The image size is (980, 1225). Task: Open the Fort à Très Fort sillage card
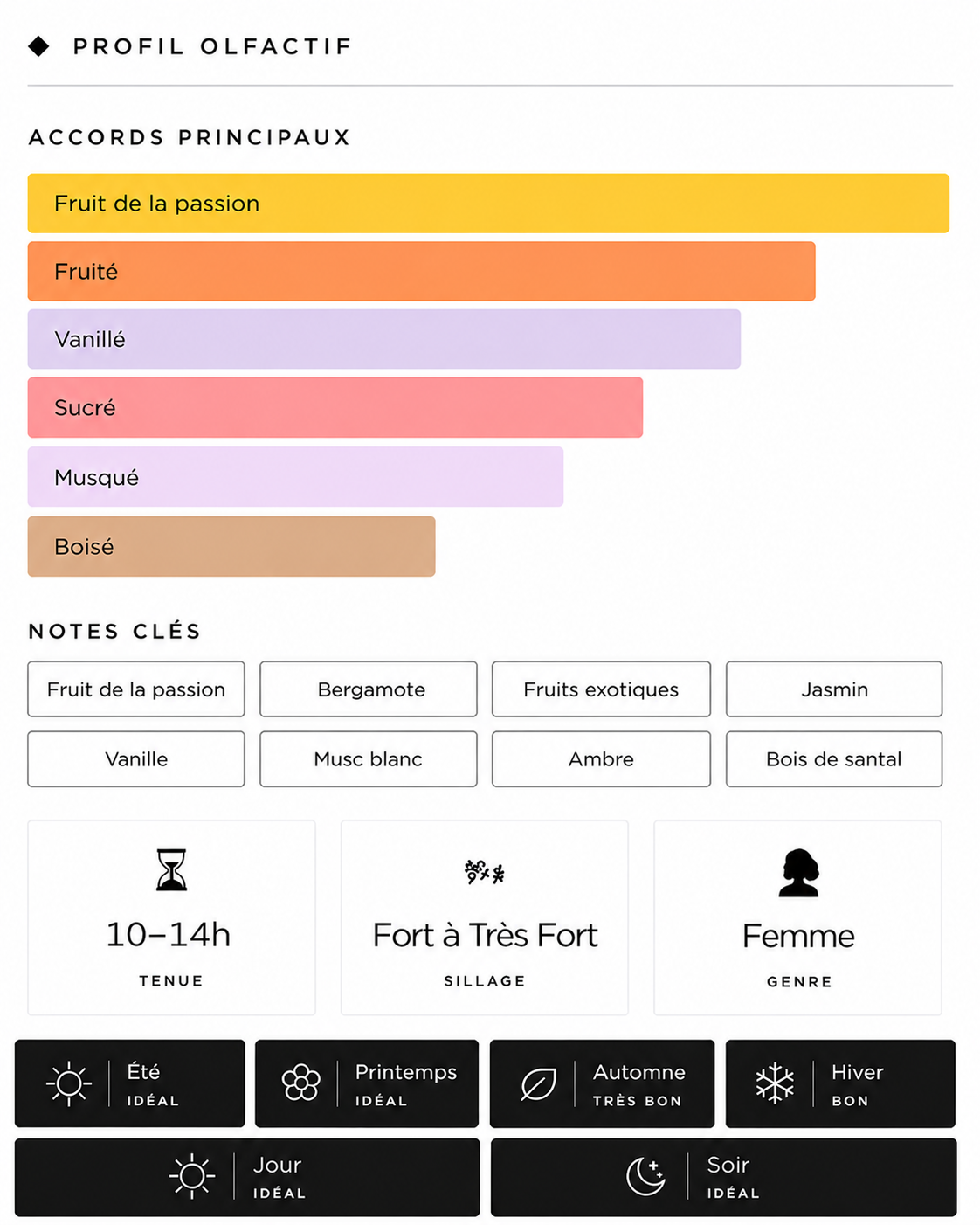coord(485,917)
